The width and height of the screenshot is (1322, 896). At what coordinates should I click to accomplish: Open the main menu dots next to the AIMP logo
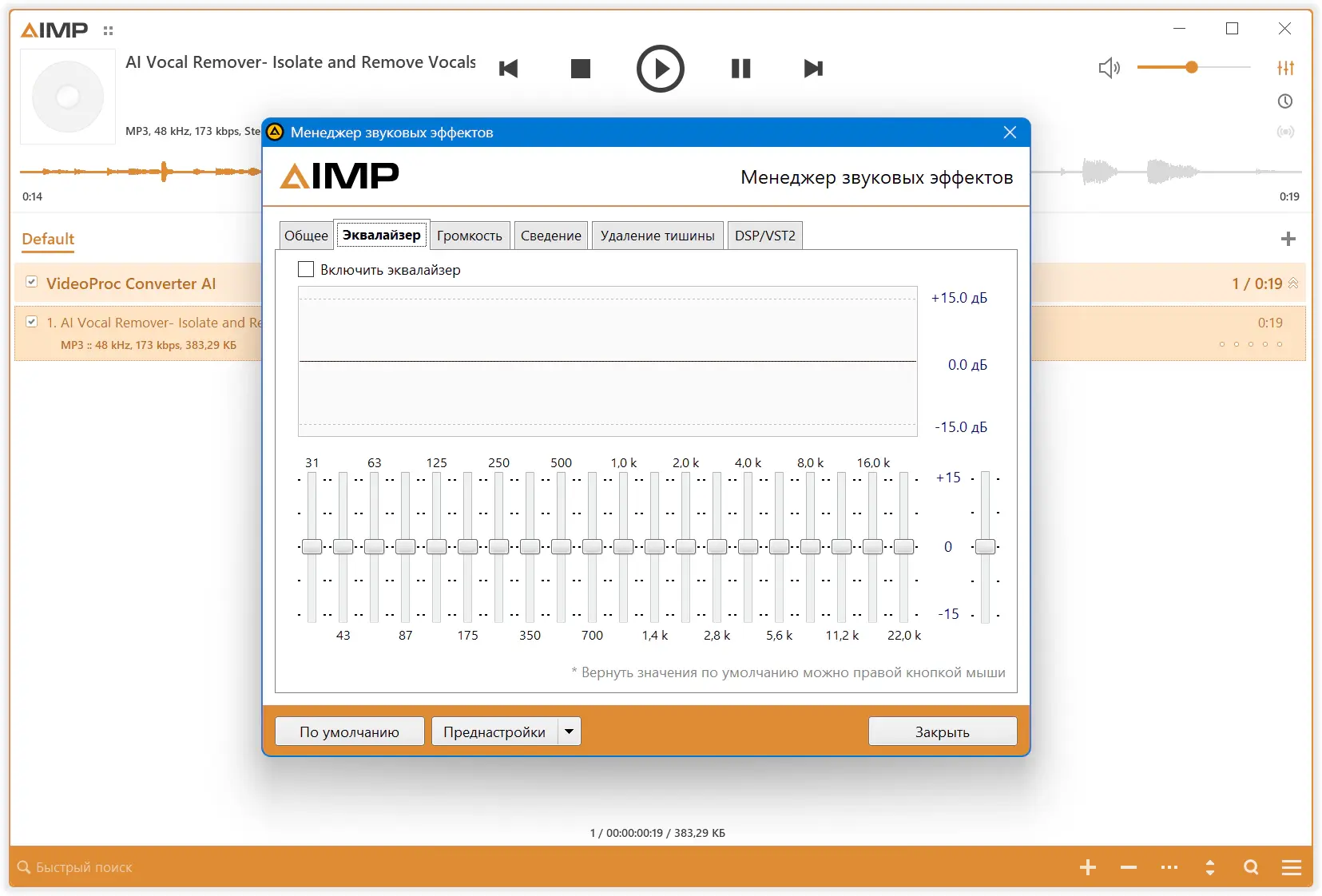[109, 31]
